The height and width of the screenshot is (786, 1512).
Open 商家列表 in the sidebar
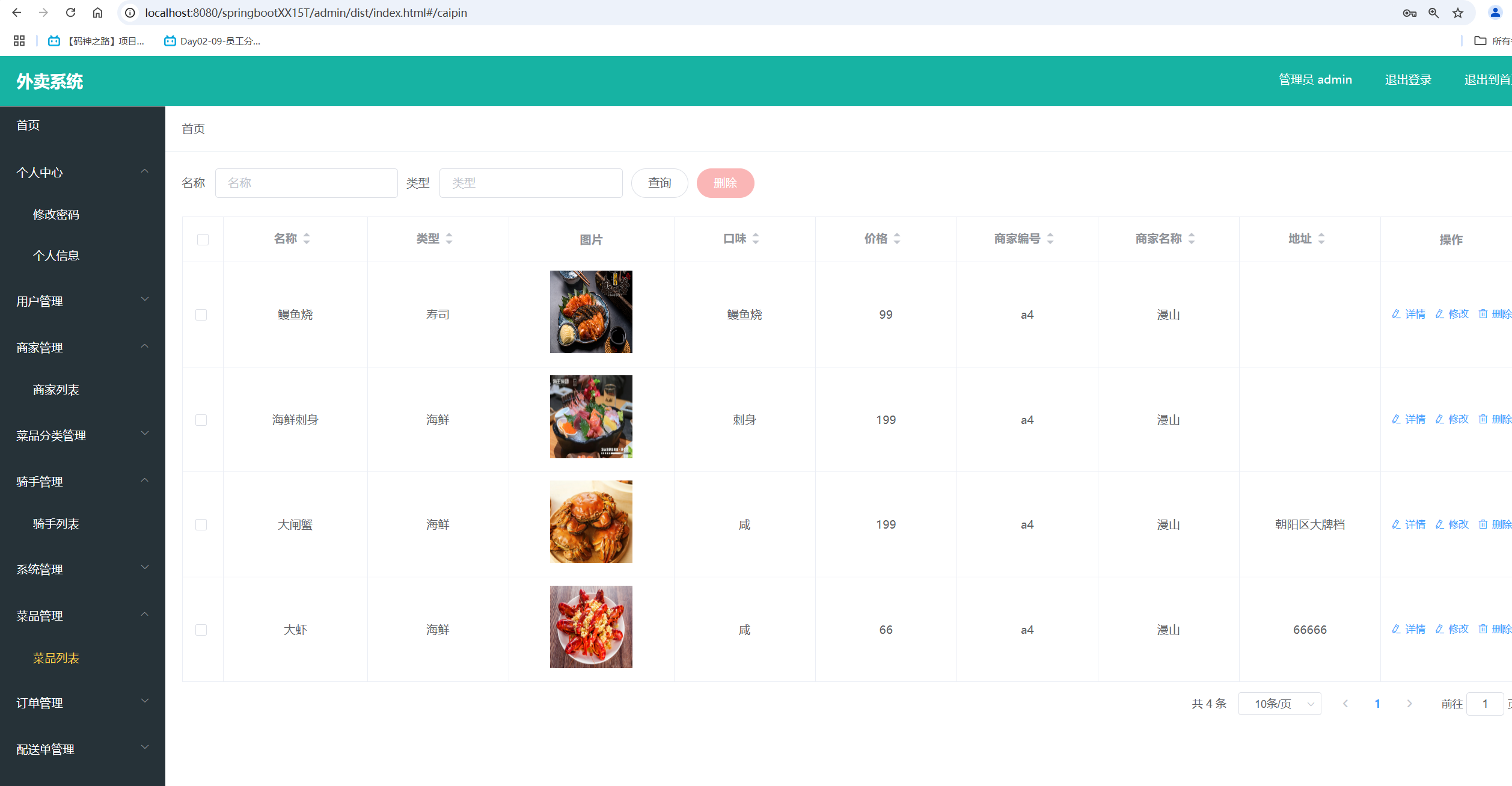tap(56, 390)
